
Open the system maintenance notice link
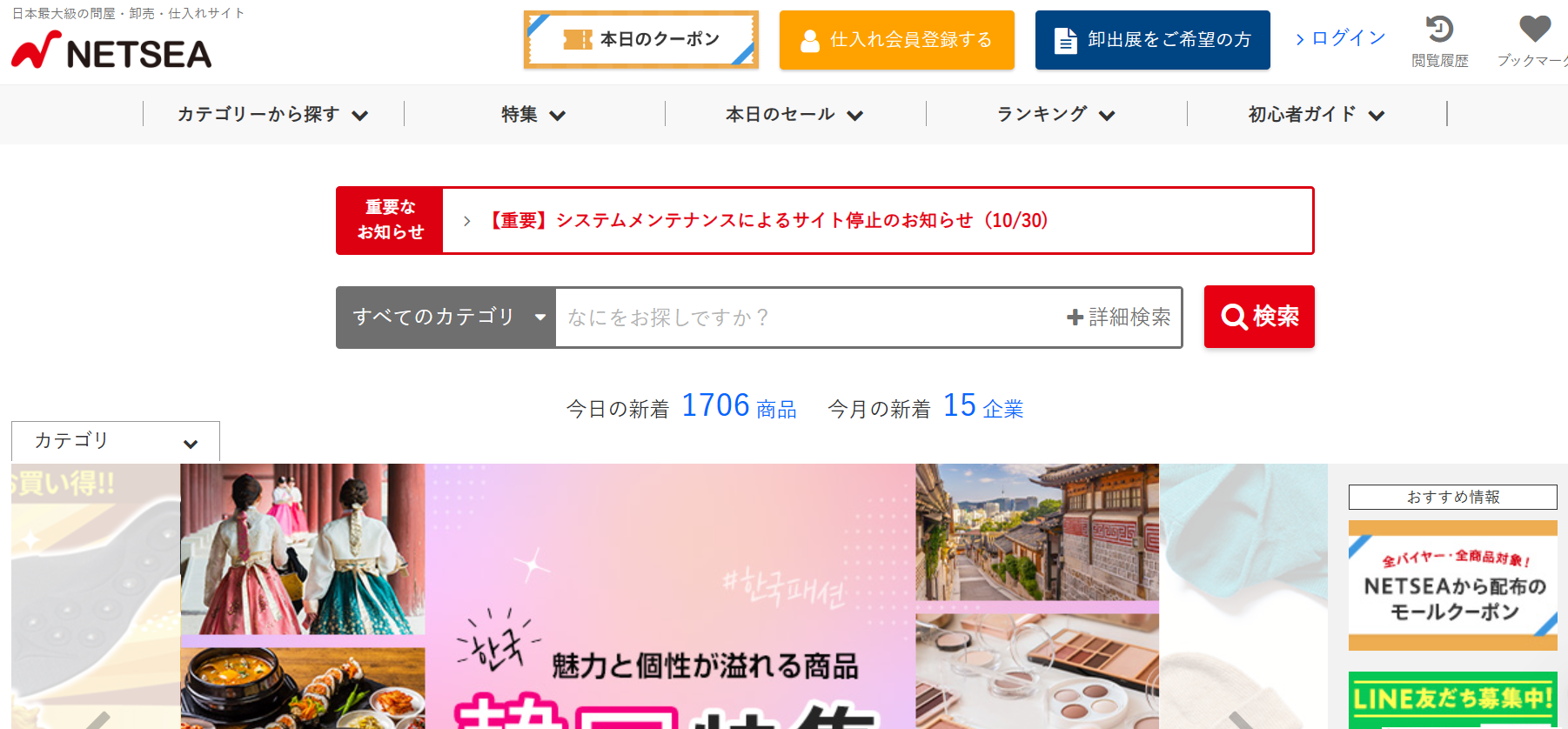(766, 220)
